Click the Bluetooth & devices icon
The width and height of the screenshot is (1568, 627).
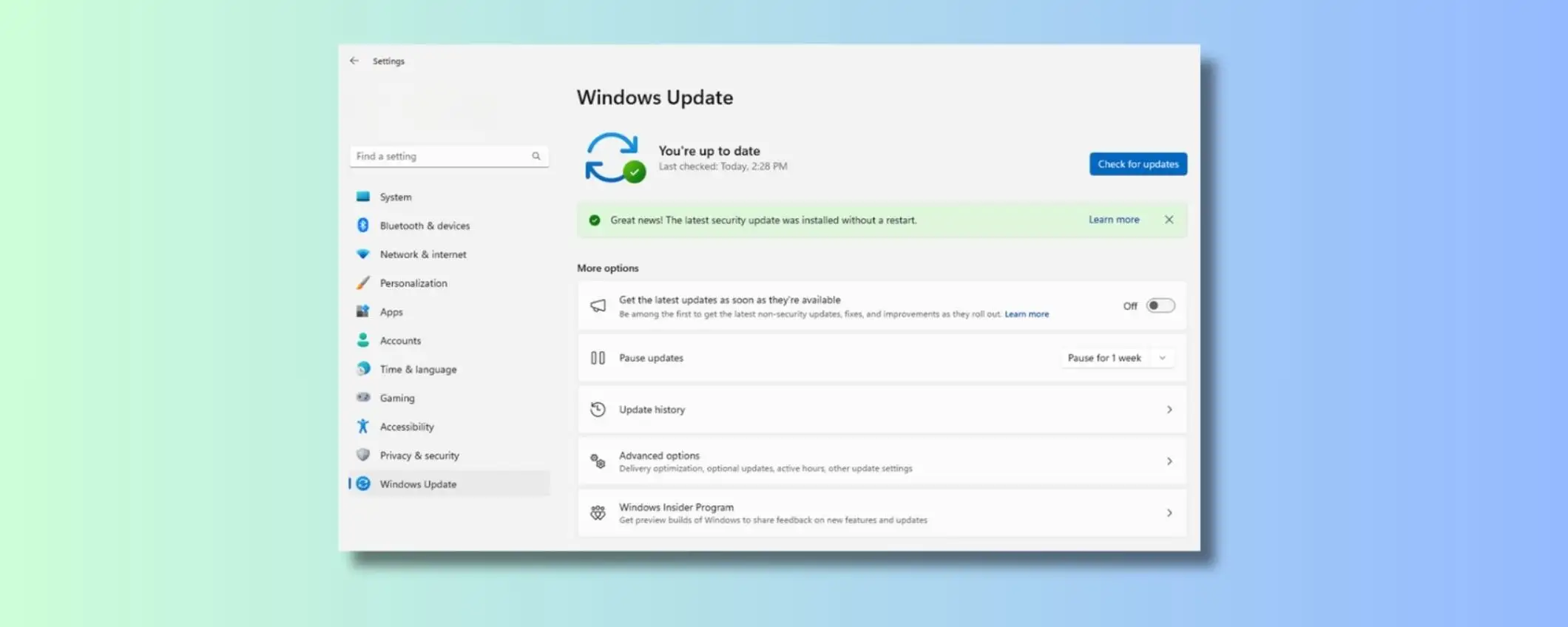[363, 226]
